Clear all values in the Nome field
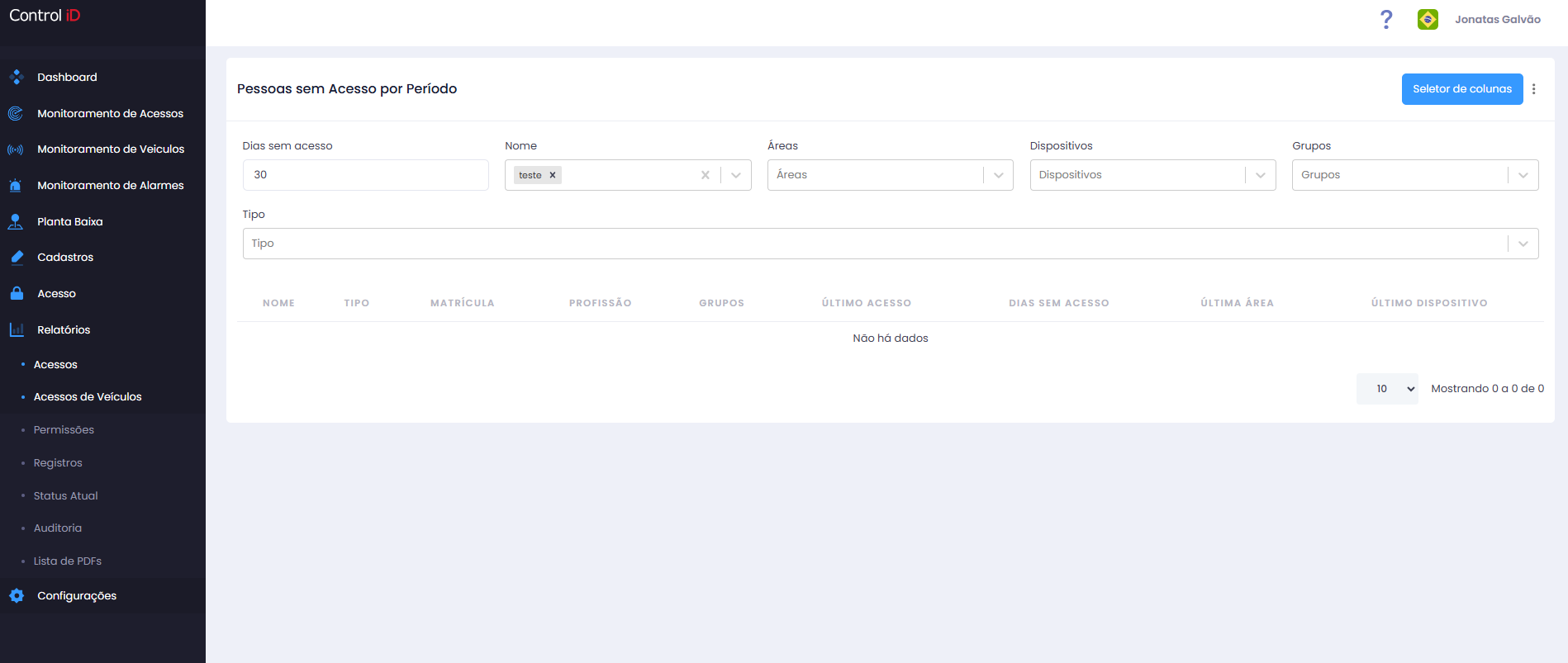Image resolution: width=1568 pixels, height=663 pixels. click(705, 175)
